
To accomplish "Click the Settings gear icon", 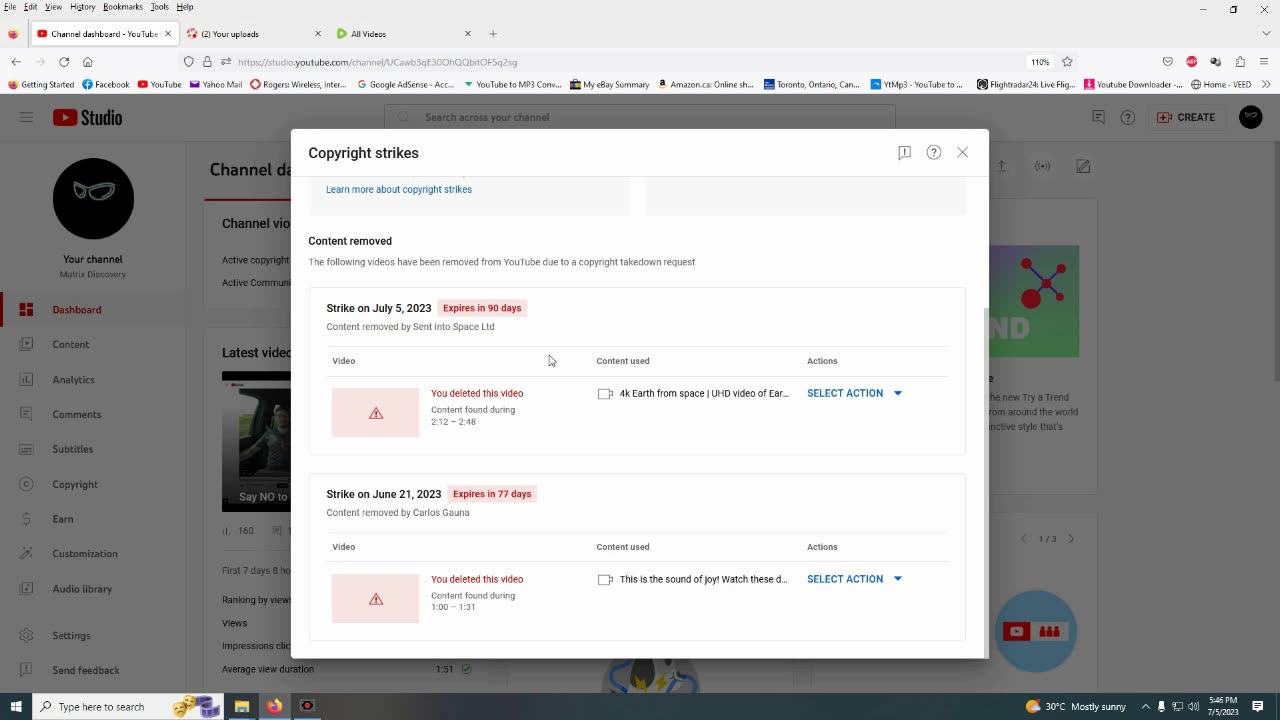I will [27, 635].
